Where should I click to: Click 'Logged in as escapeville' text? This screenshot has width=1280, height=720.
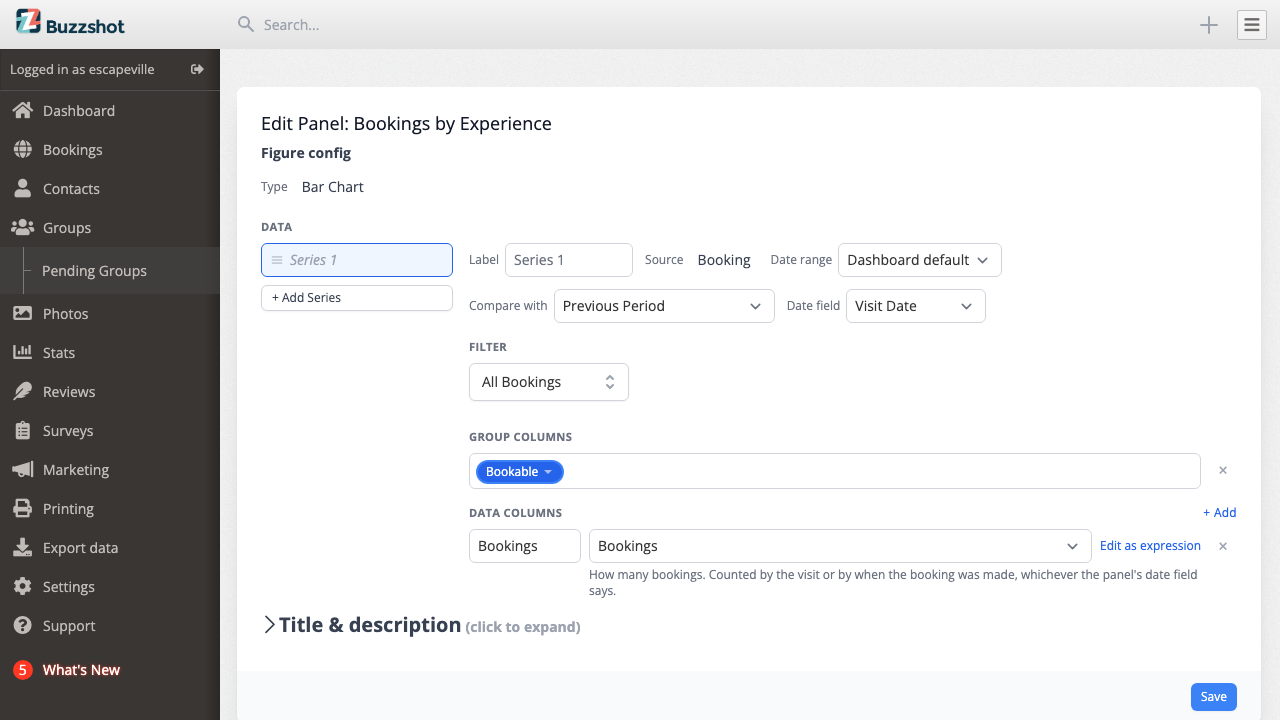(x=82, y=69)
